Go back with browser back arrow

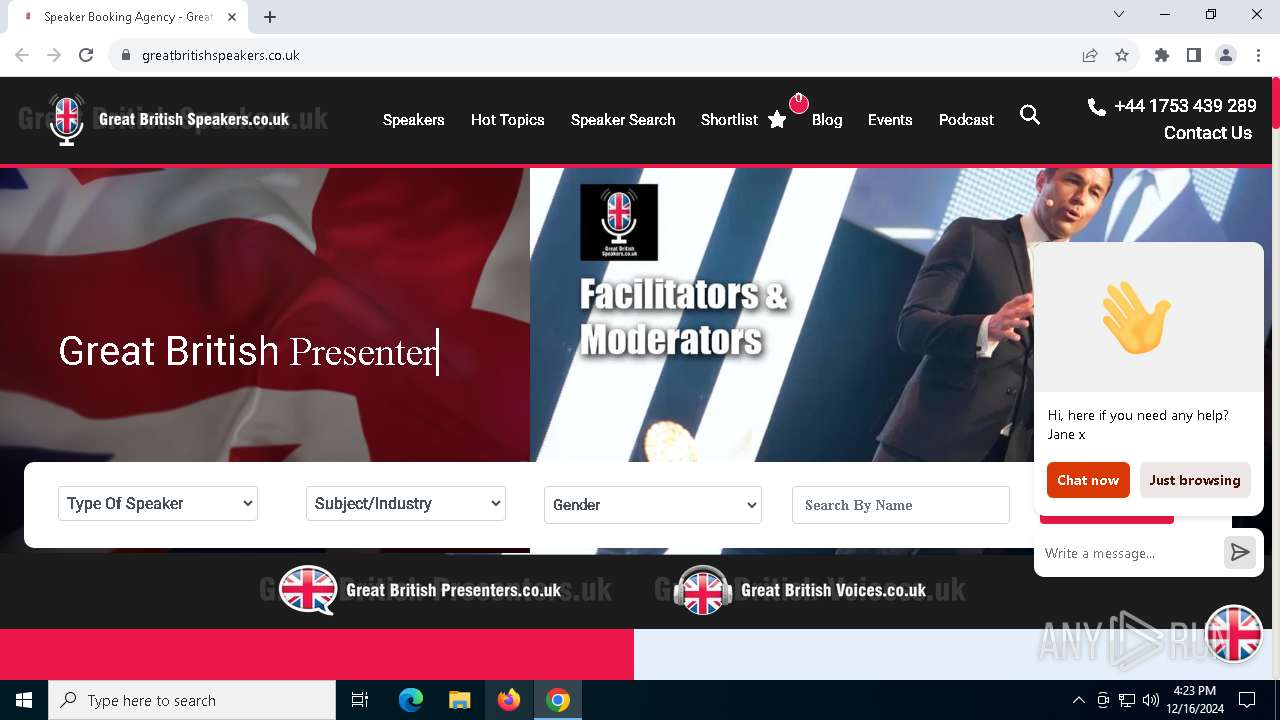[22, 55]
